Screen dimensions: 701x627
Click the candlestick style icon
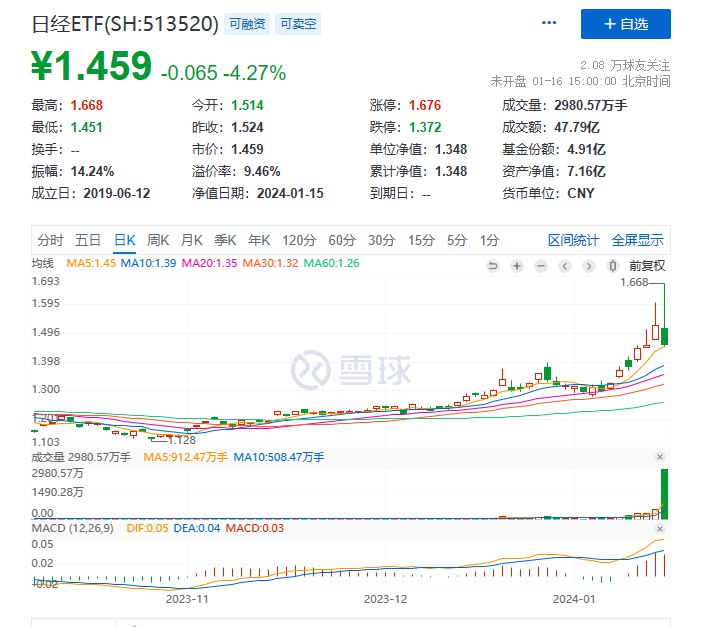point(613,267)
